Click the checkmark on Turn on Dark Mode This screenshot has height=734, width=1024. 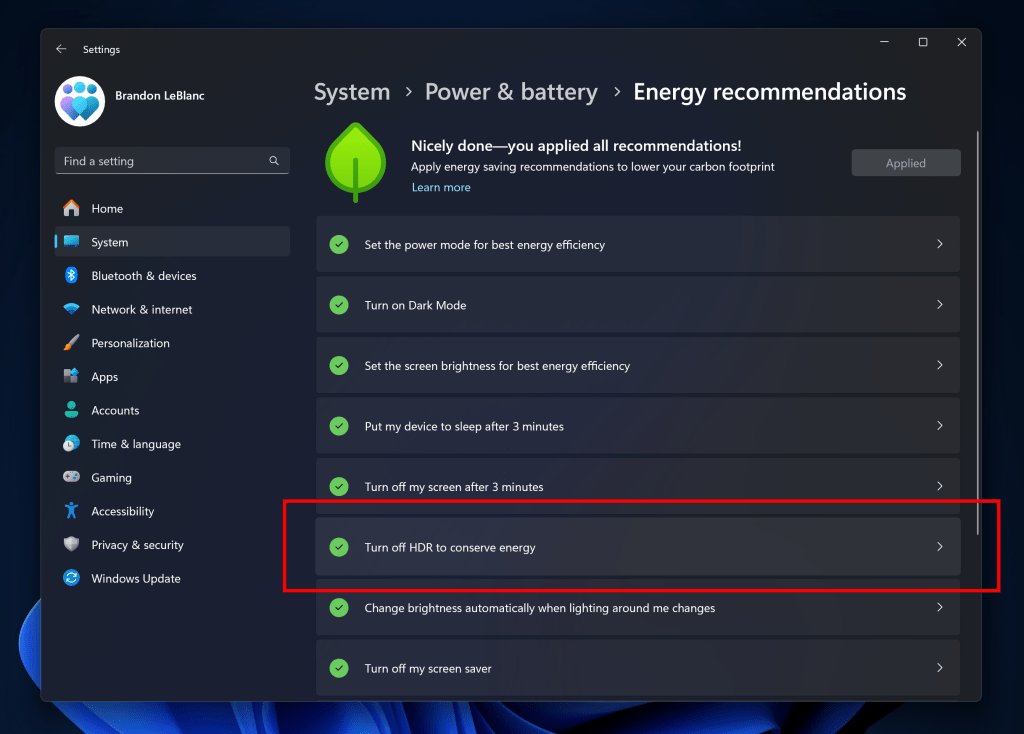point(338,305)
